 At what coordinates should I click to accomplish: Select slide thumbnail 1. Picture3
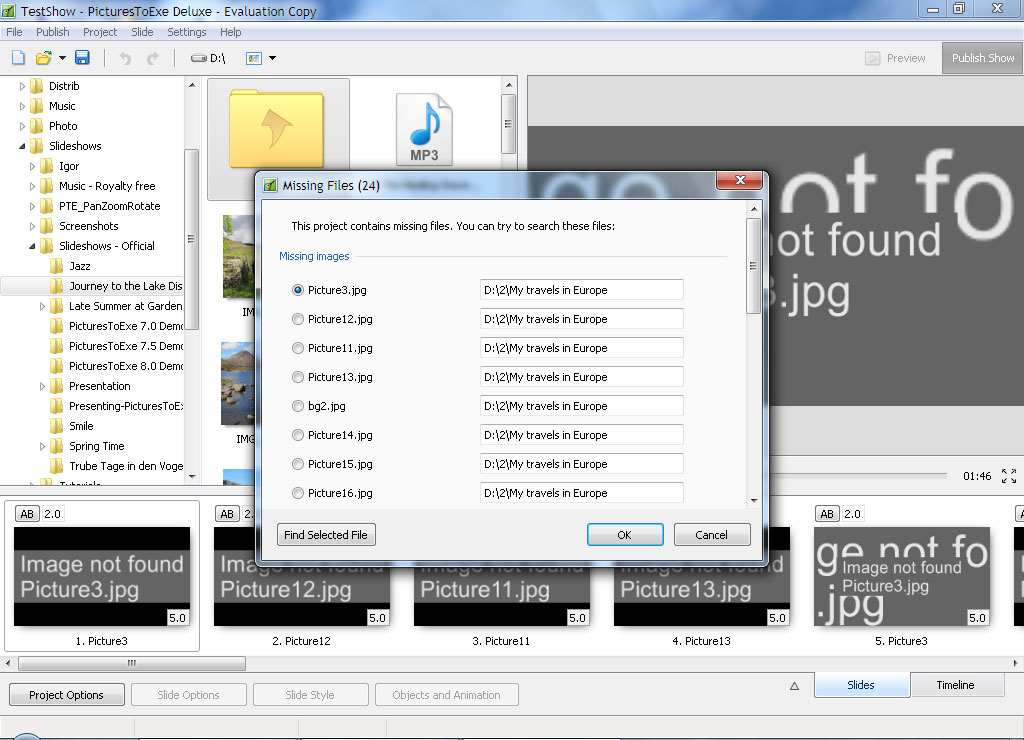click(102, 577)
